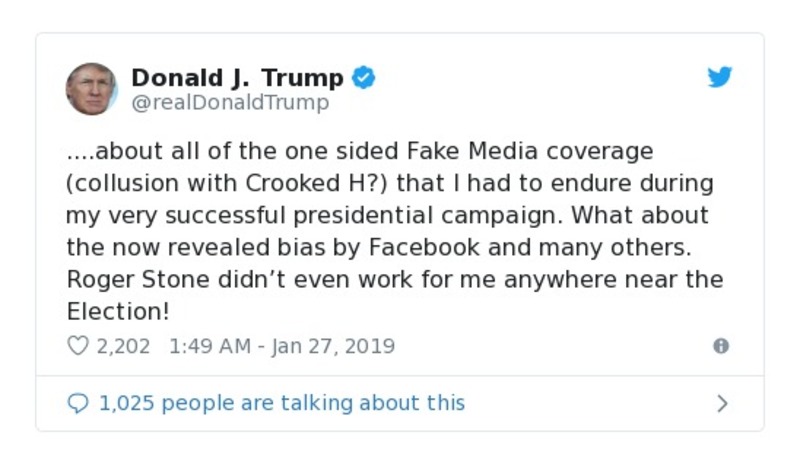Screen dimensions: 800x467
Task: Open the tweet info icon
Action: pyautogui.click(x=720, y=346)
